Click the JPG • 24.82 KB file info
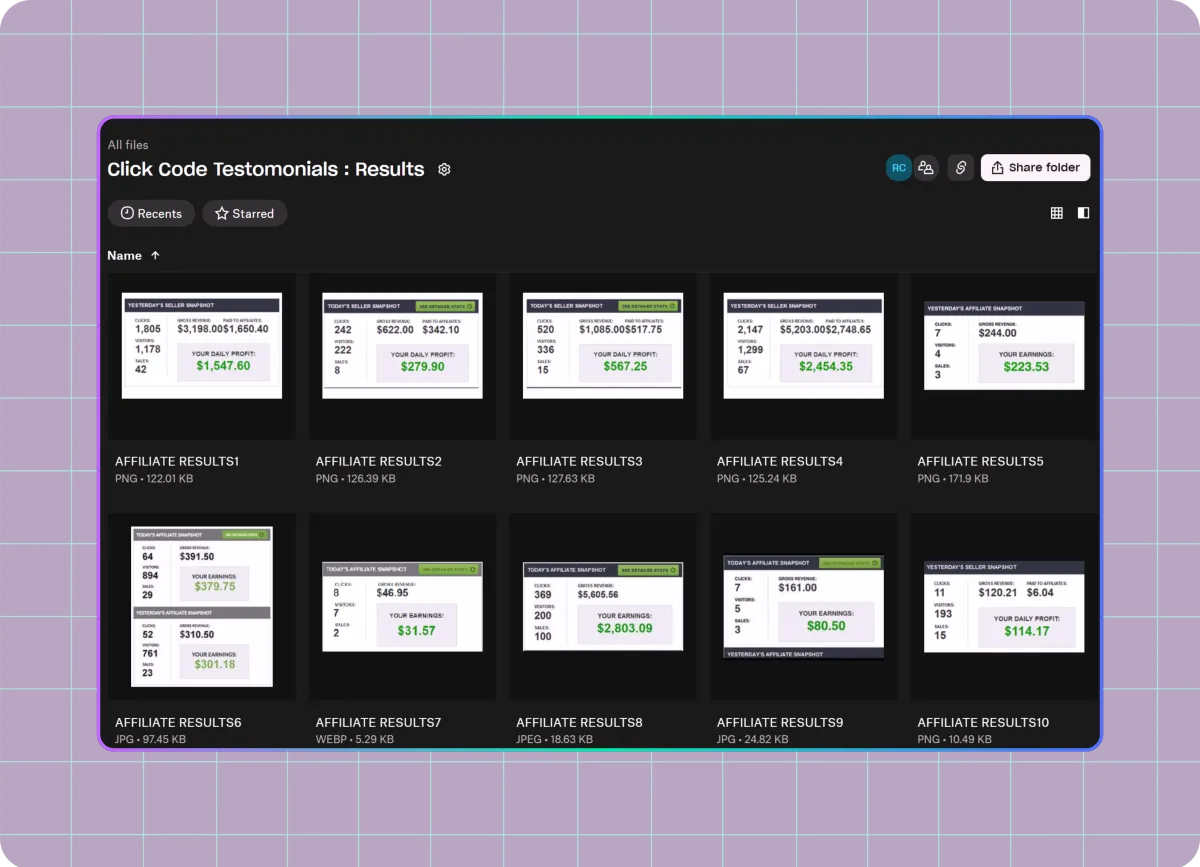Image resolution: width=1200 pixels, height=867 pixels. click(x=752, y=740)
